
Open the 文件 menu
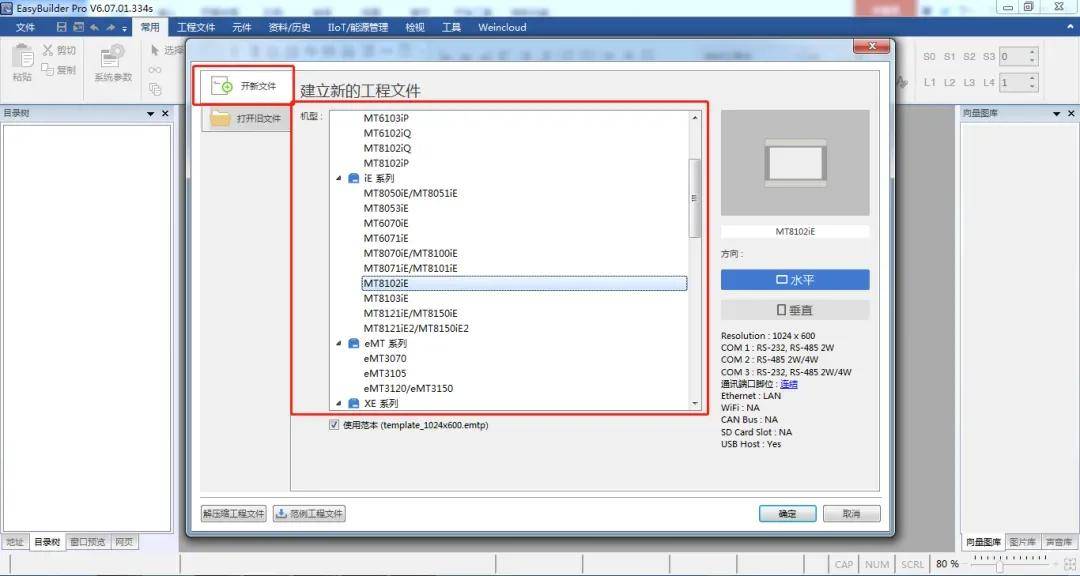point(25,27)
